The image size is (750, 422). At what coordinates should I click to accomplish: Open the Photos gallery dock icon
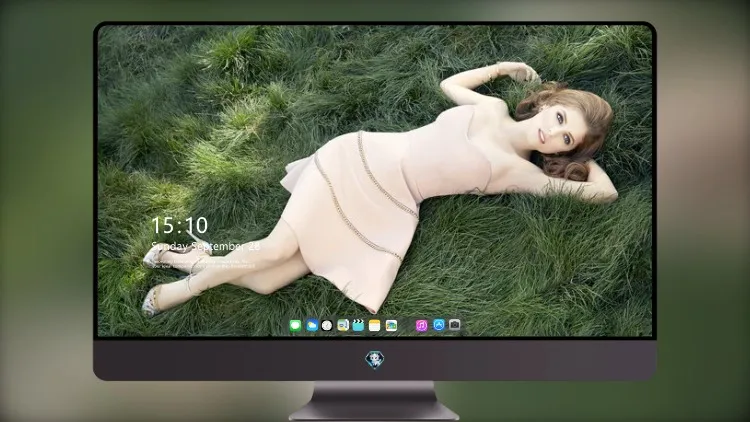391,326
